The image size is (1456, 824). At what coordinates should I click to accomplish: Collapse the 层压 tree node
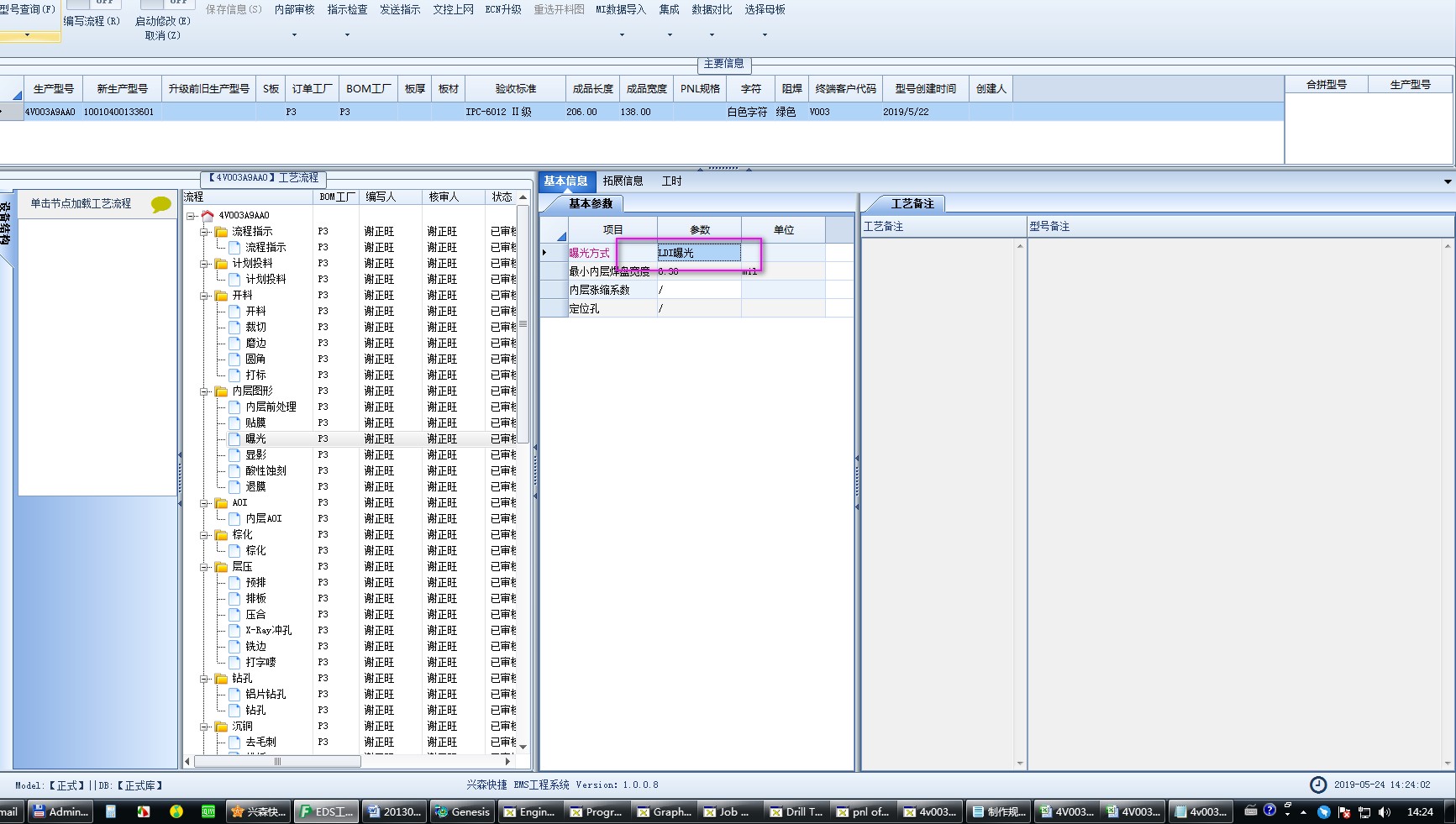204,567
